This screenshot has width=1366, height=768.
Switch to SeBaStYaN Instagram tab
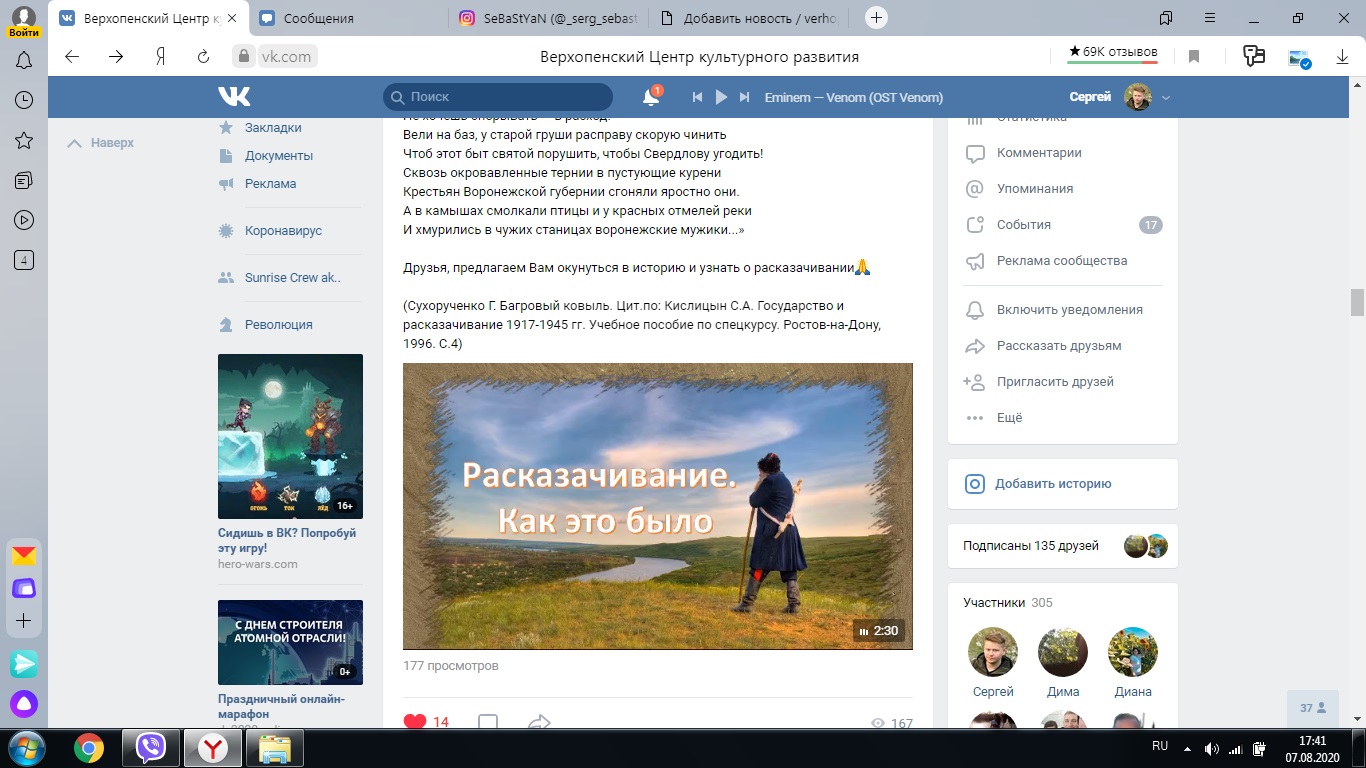coord(548,18)
